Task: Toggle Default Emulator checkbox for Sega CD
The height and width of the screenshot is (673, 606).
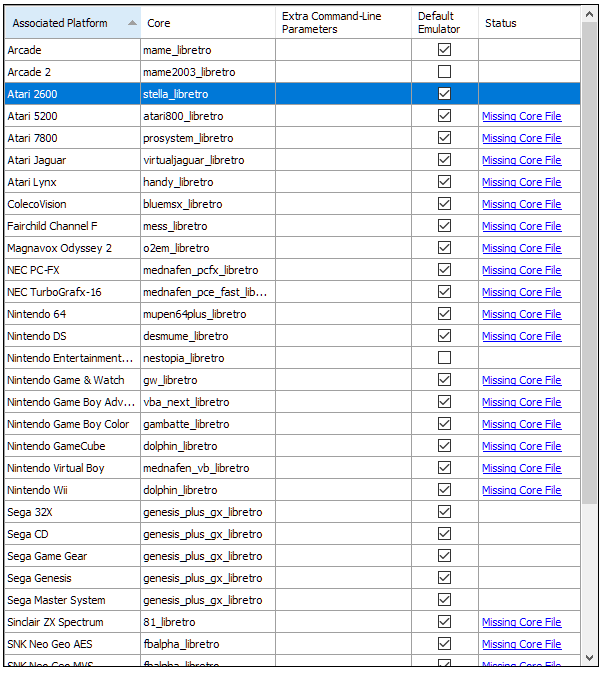Action: click(444, 534)
